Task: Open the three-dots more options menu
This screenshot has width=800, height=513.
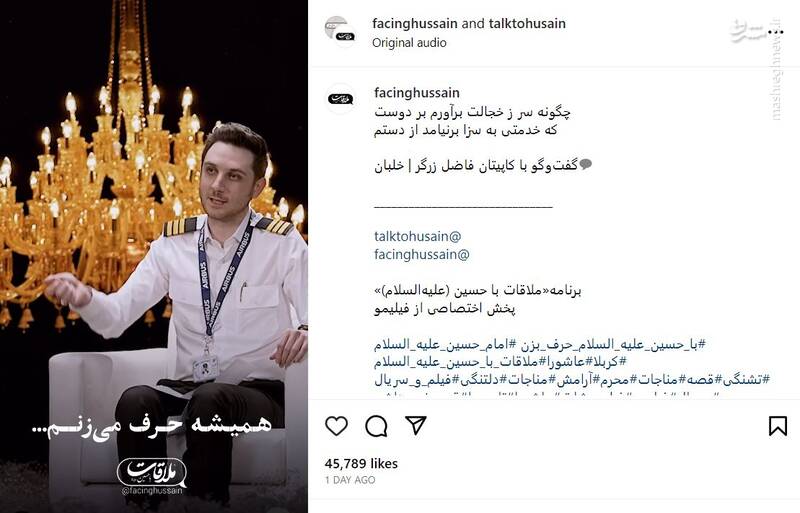Action: coord(775,32)
